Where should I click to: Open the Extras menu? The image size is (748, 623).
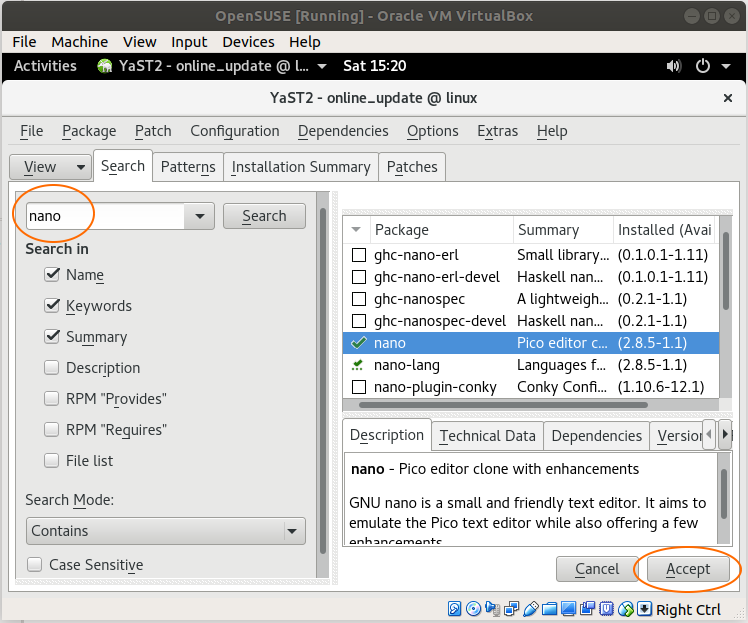tap(498, 131)
